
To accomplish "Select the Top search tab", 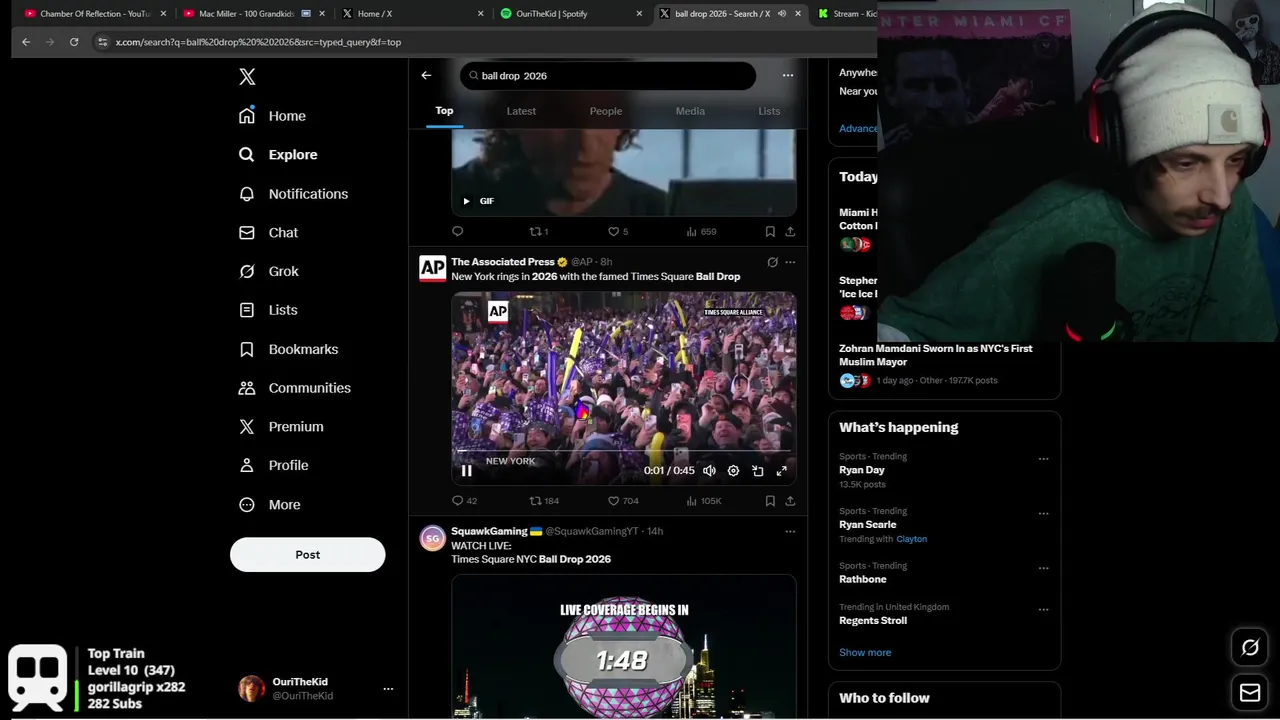I will coord(444,111).
